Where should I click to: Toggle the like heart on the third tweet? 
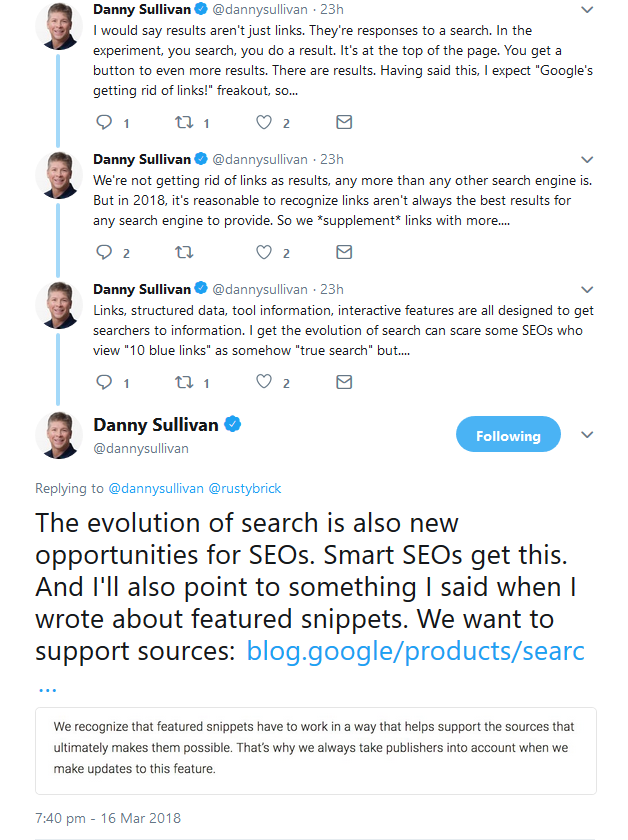[263, 382]
